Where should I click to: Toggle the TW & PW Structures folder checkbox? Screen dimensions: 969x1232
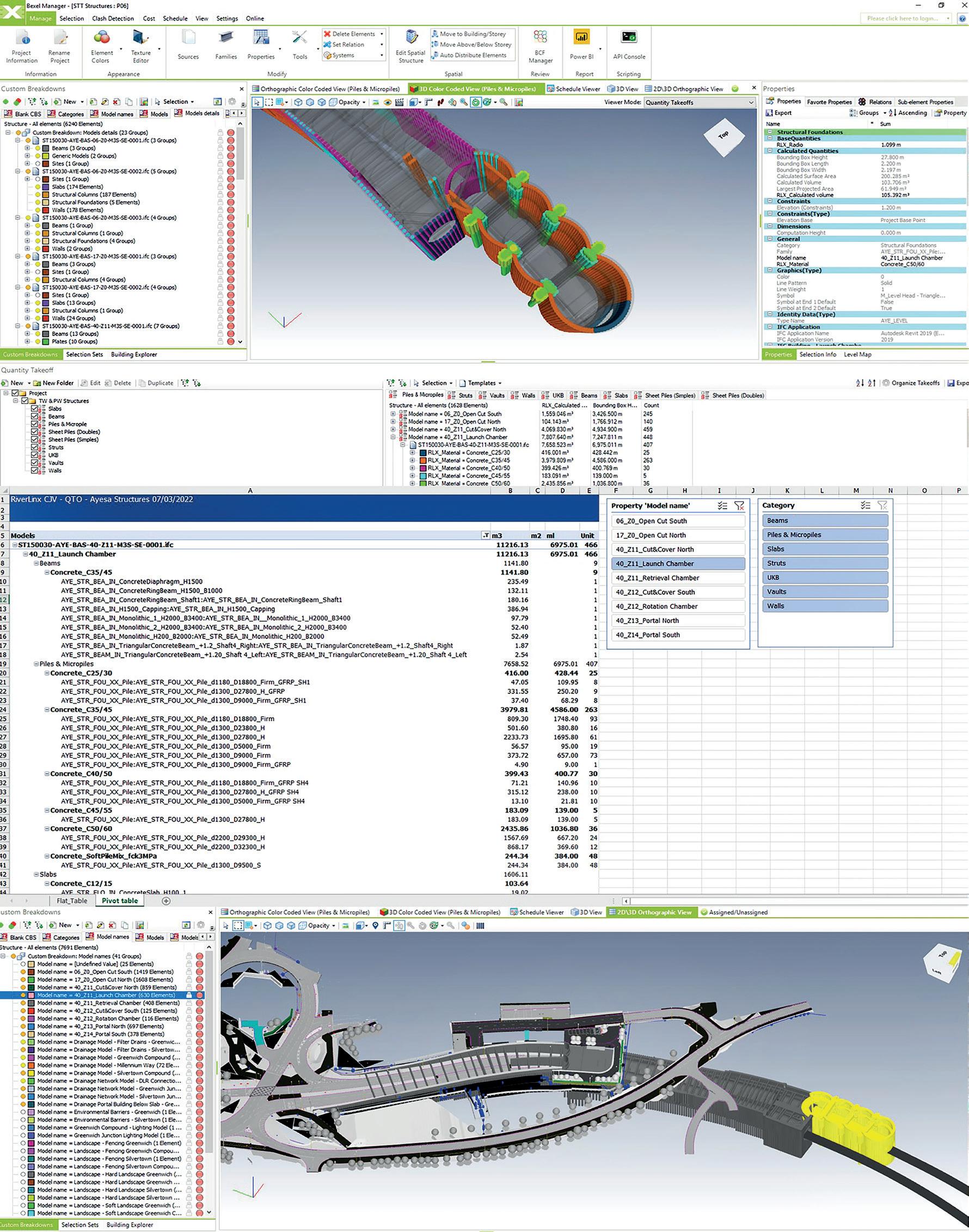pyautogui.click(x=25, y=401)
